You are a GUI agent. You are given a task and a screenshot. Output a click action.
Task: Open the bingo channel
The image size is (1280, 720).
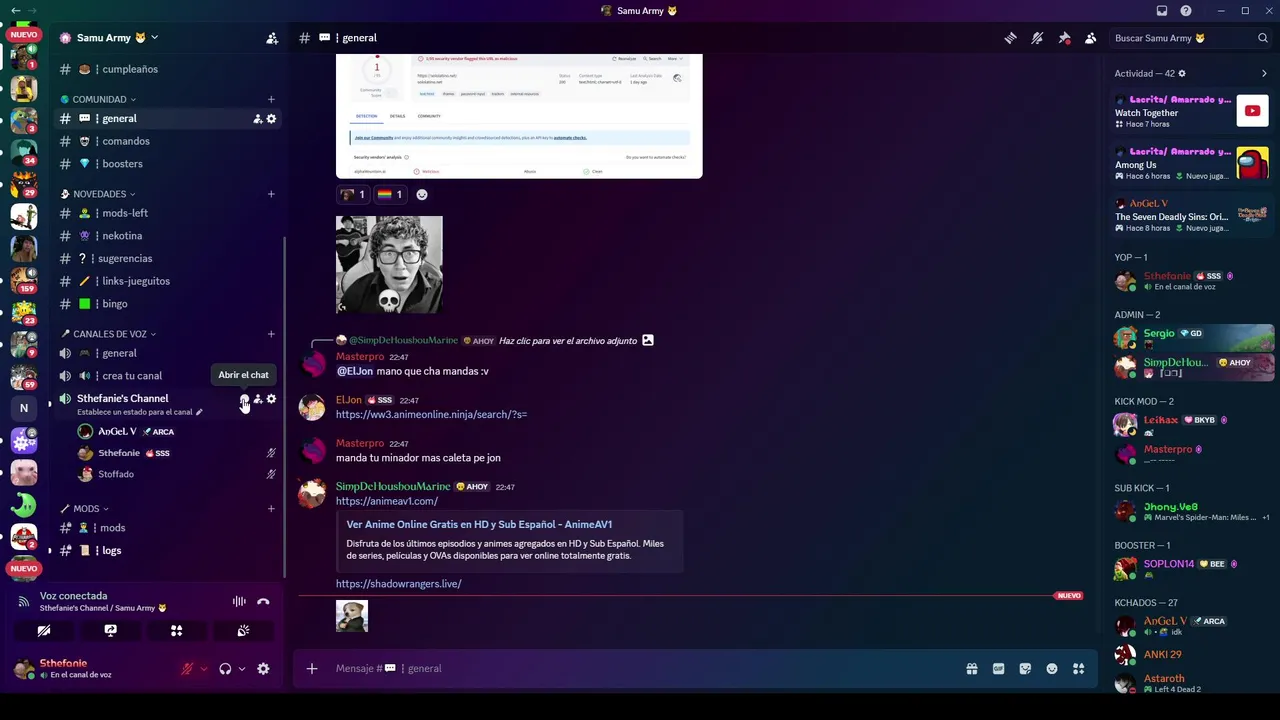(167, 304)
